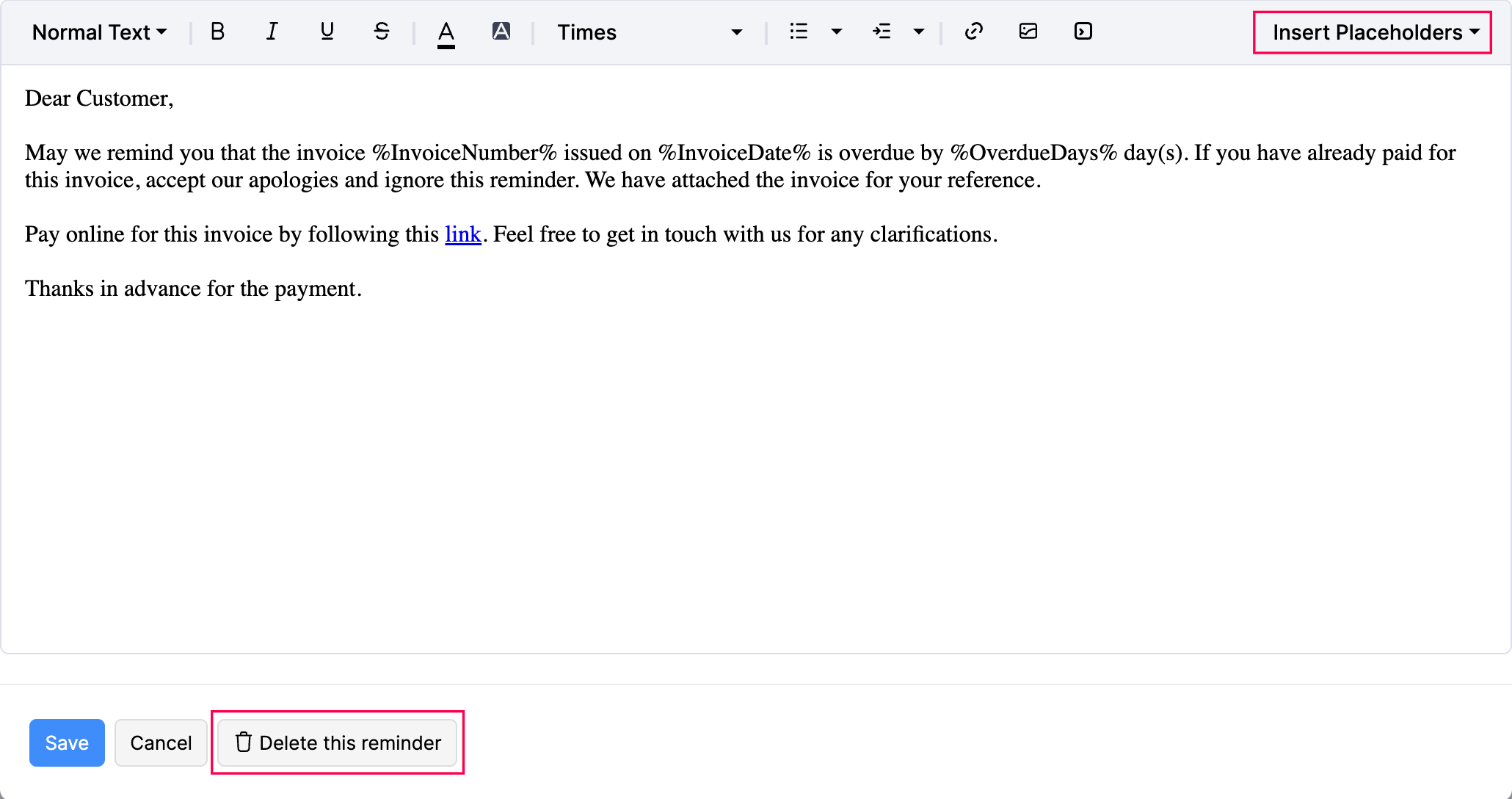Open the font color picker

click(x=446, y=33)
